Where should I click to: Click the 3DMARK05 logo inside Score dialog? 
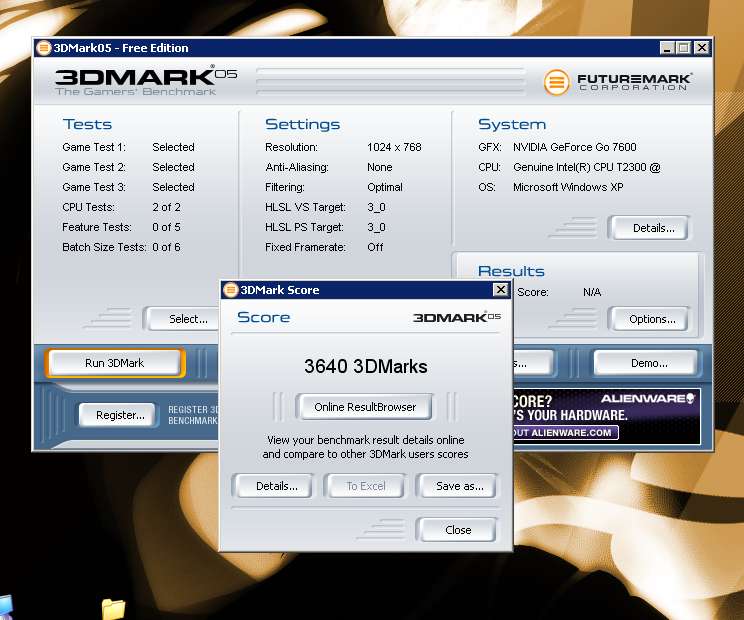point(456,317)
